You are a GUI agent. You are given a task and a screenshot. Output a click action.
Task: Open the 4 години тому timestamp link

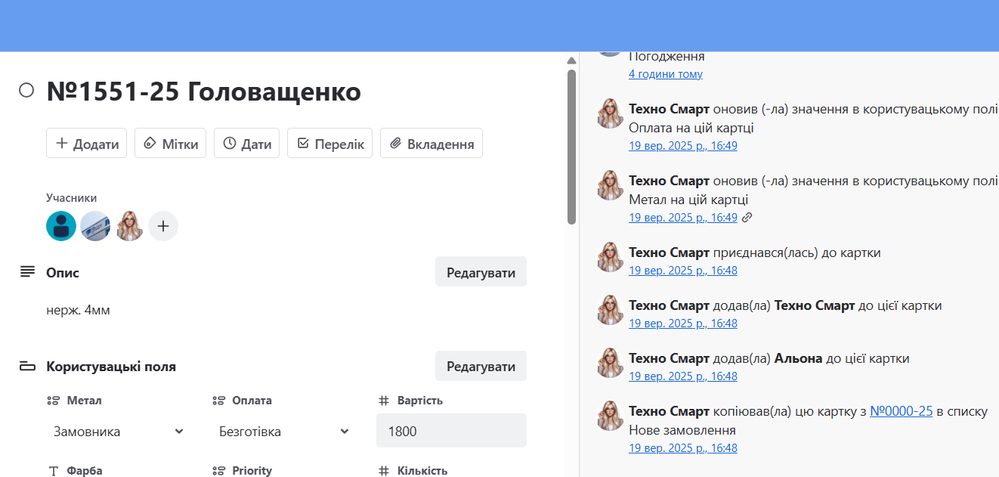(x=666, y=74)
